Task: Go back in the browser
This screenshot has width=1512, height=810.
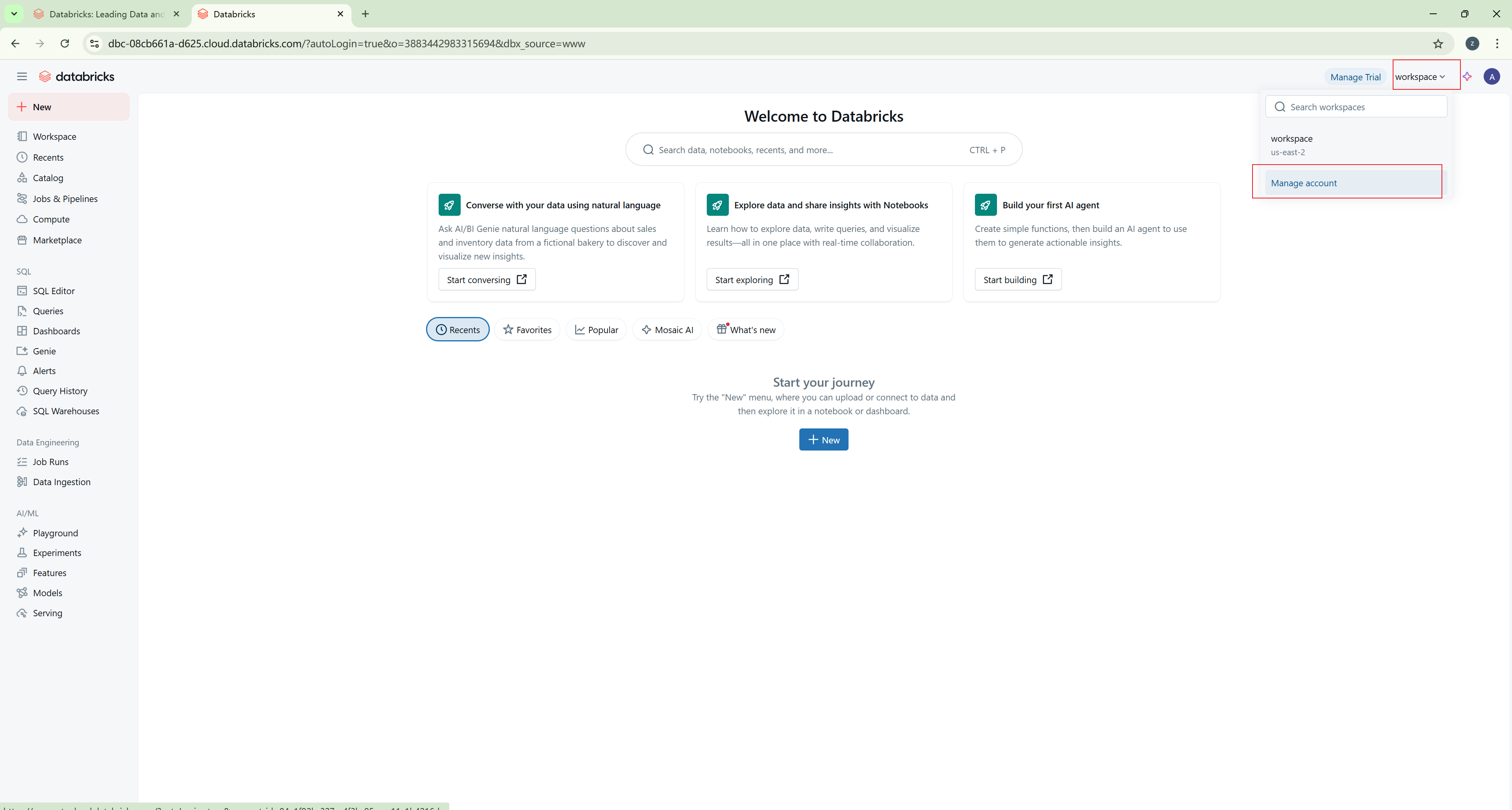Action: coord(15,43)
